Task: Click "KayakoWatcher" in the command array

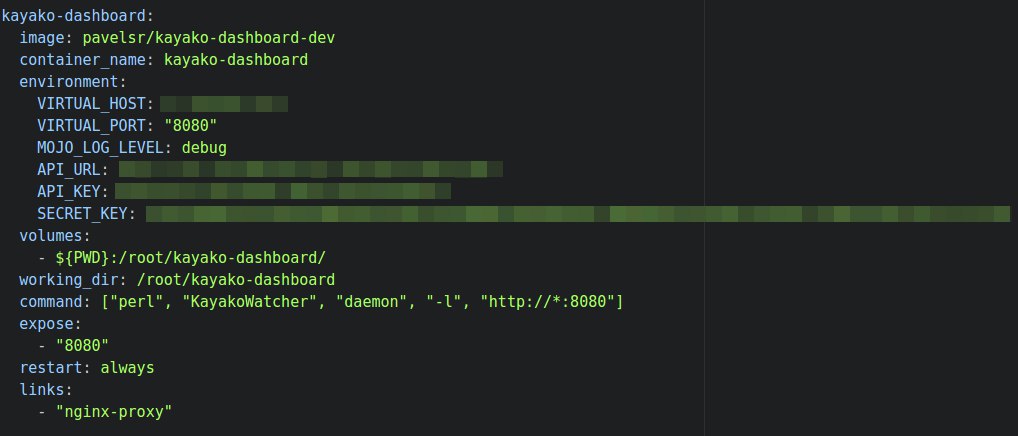Action: point(254,301)
